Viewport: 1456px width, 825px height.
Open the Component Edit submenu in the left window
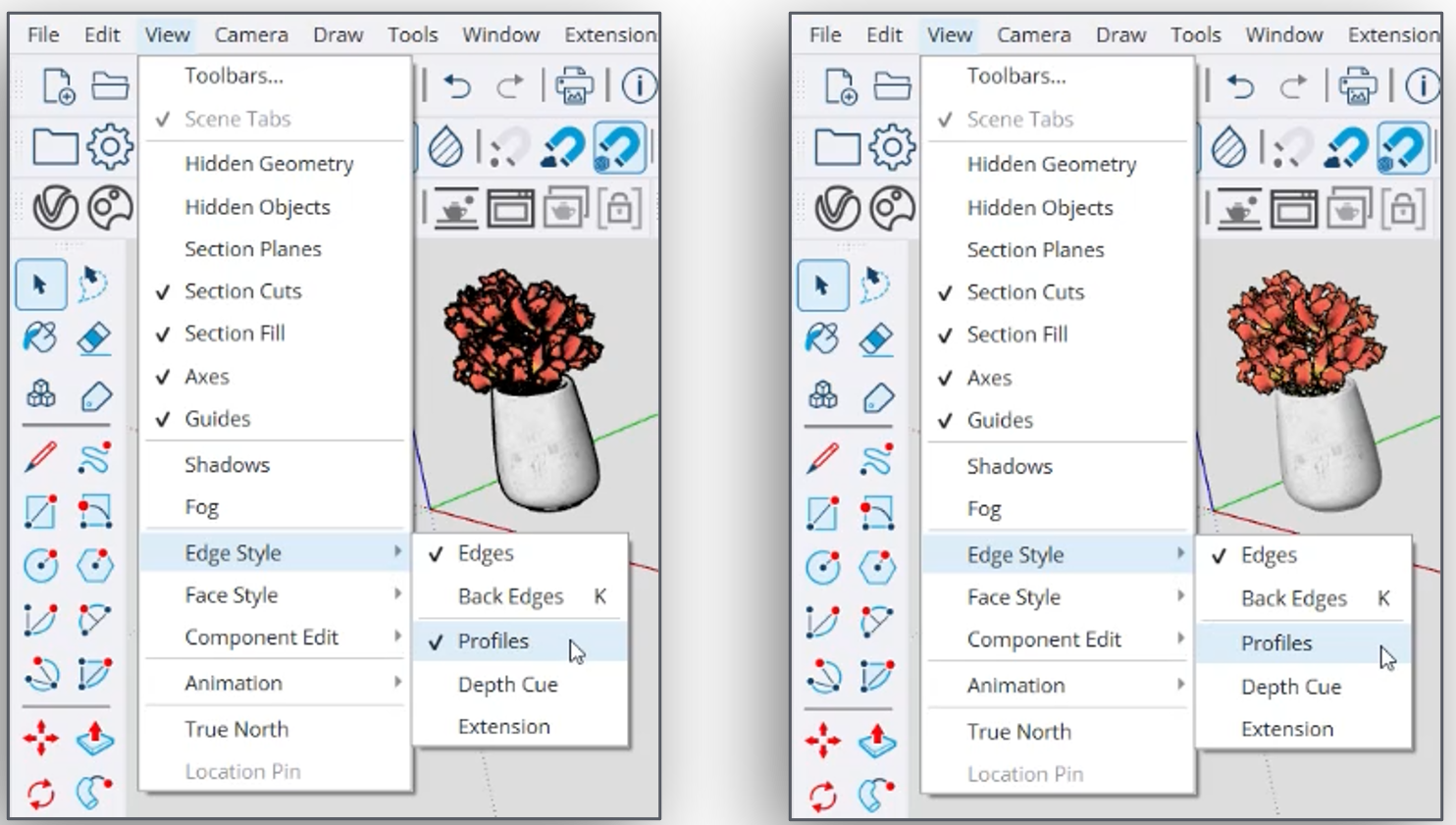coord(261,638)
